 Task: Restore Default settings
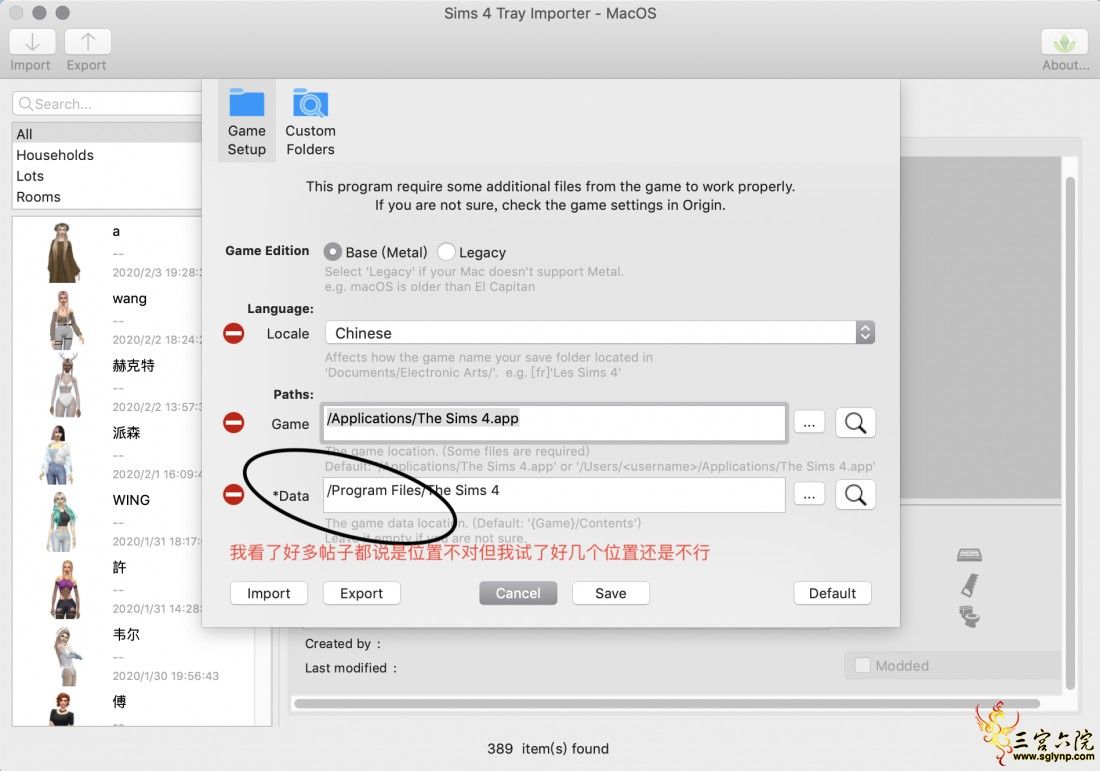pyautogui.click(x=833, y=593)
